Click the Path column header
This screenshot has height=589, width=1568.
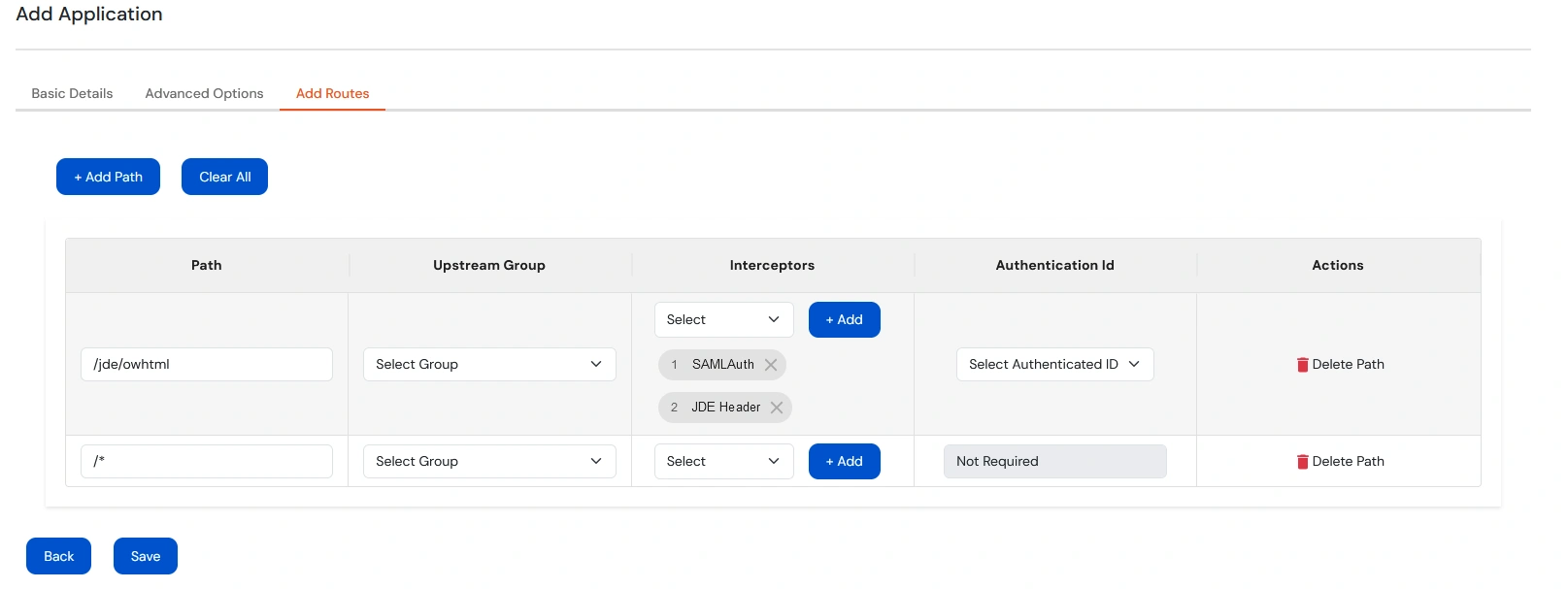coord(206,265)
